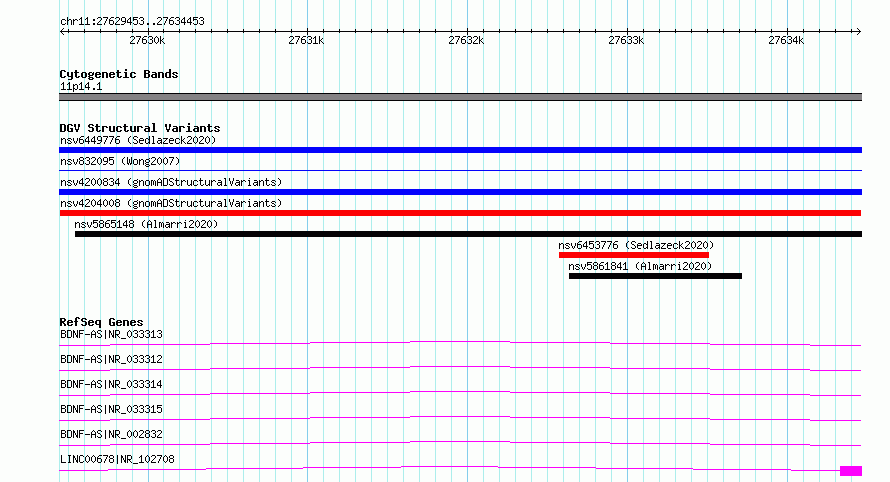Click the ruler's right end arrow
This screenshot has width=890, height=482.
click(x=858, y=31)
